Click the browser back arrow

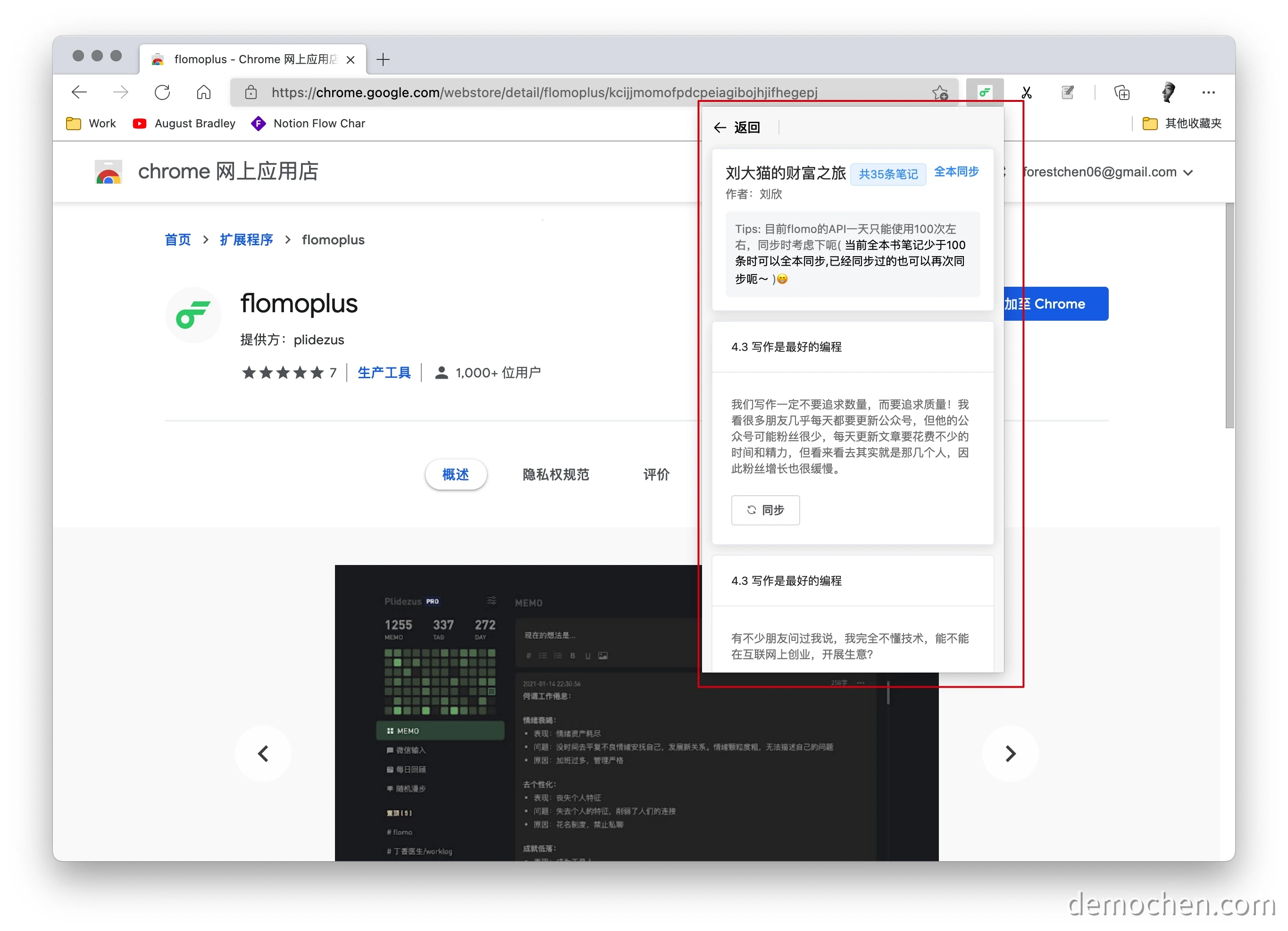(x=80, y=92)
